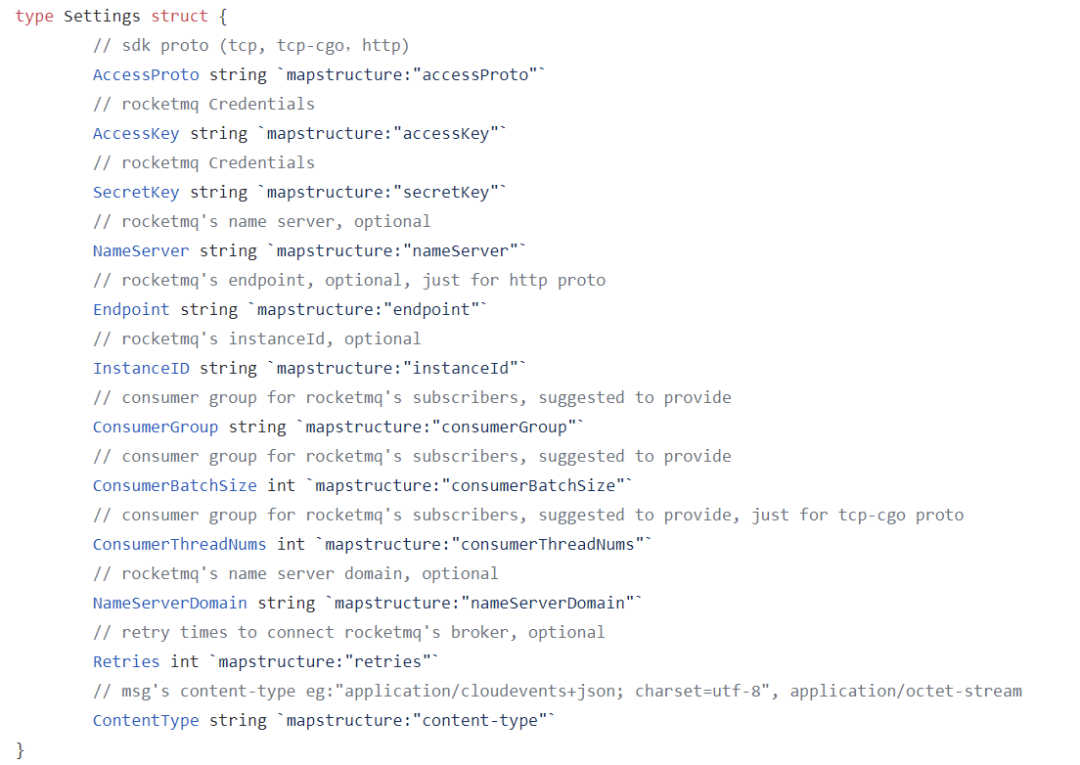
Task: Click the AccessKey field name
Action: coord(136,134)
